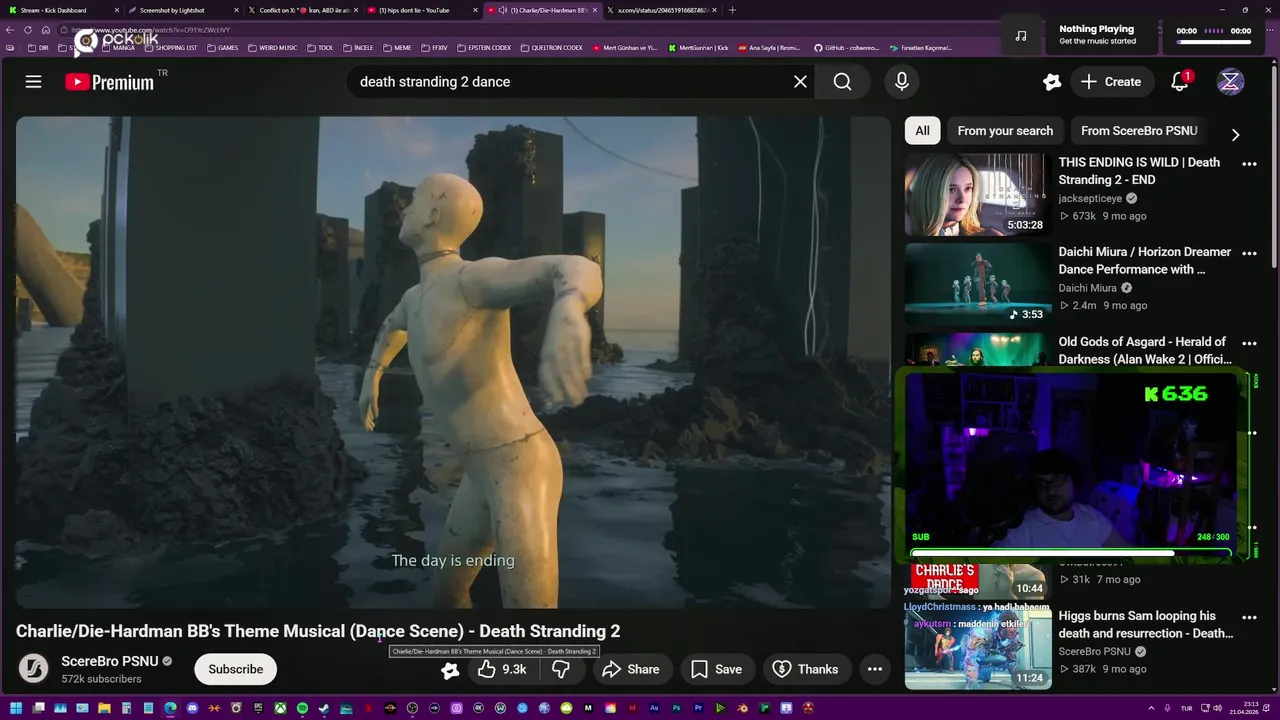The image size is (1280, 720).
Task: Save the video to a playlist
Action: (717, 669)
